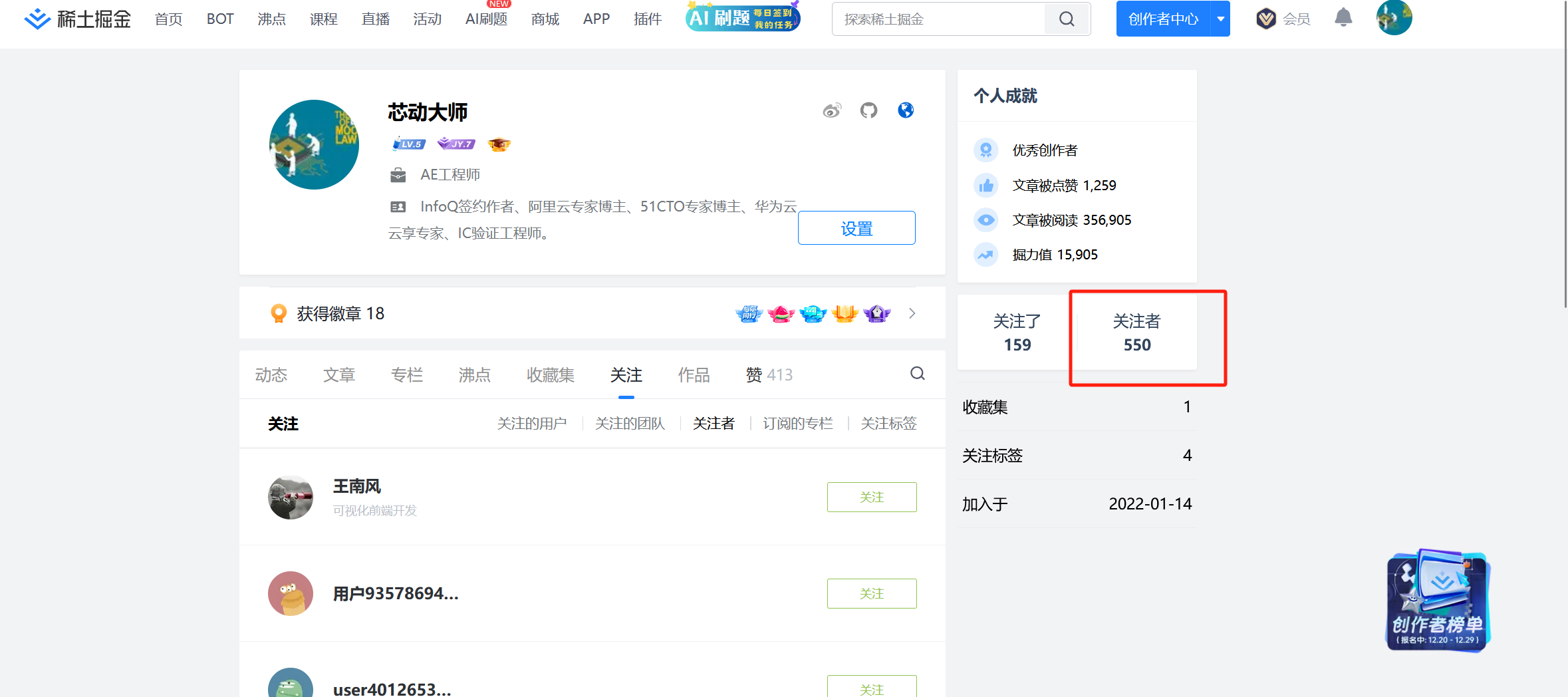Open the notification bell
1568x697 pixels.
tap(1343, 18)
